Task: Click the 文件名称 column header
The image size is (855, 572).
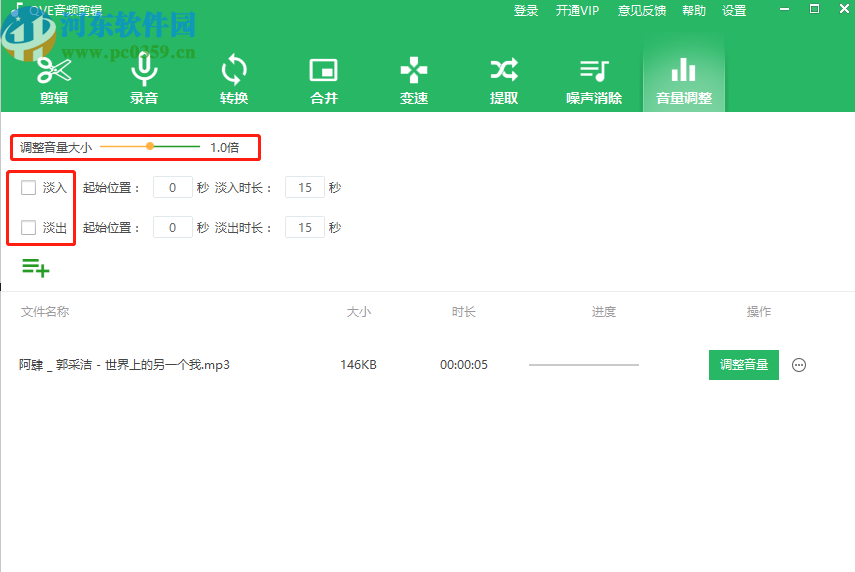Action: (x=45, y=311)
